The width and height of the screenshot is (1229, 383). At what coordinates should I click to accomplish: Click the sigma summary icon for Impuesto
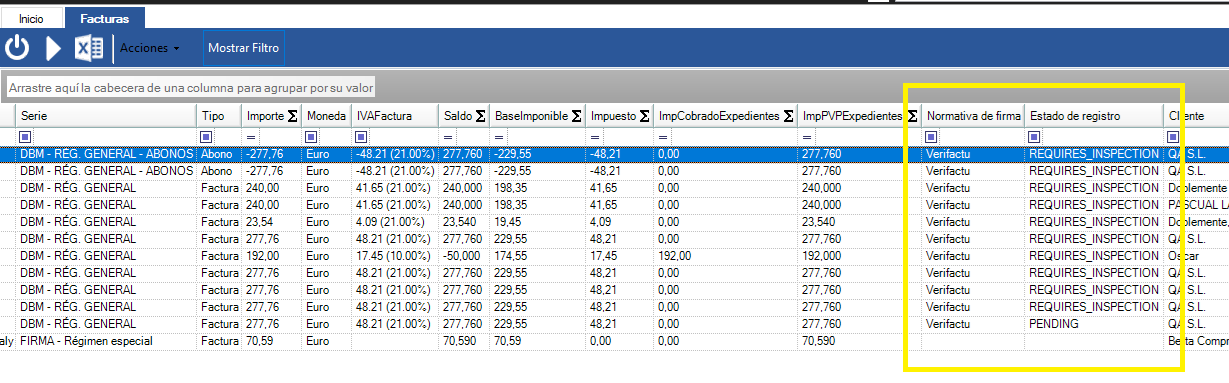click(x=643, y=117)
